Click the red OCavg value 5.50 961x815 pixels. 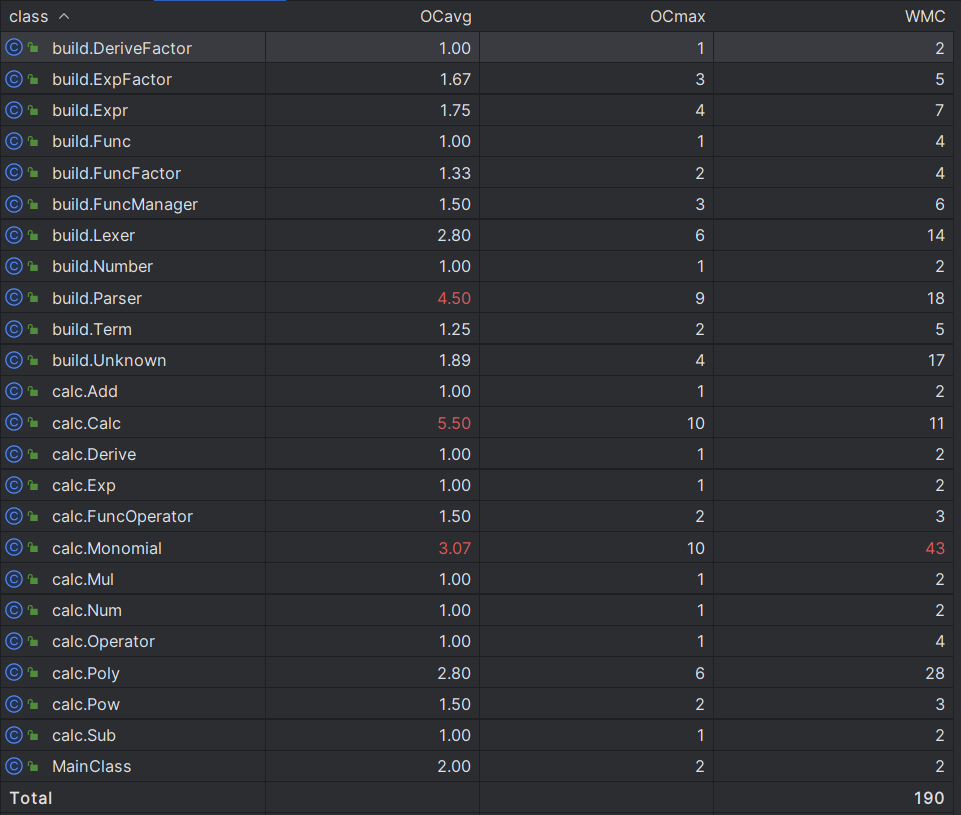point(454,423)
